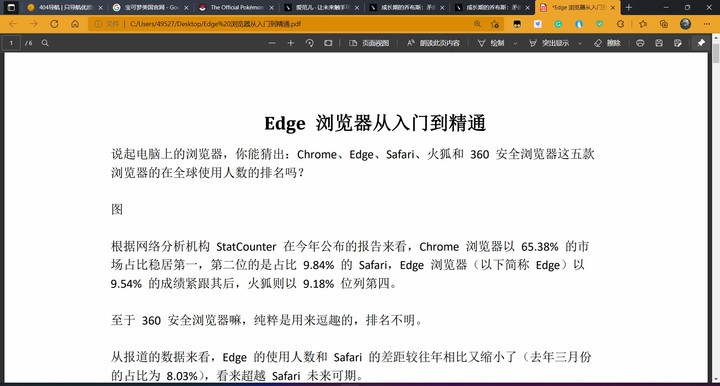Viewport: 720px width, 386px height.
Task: Open the dark square extension icon
Action: click(517, 24)
